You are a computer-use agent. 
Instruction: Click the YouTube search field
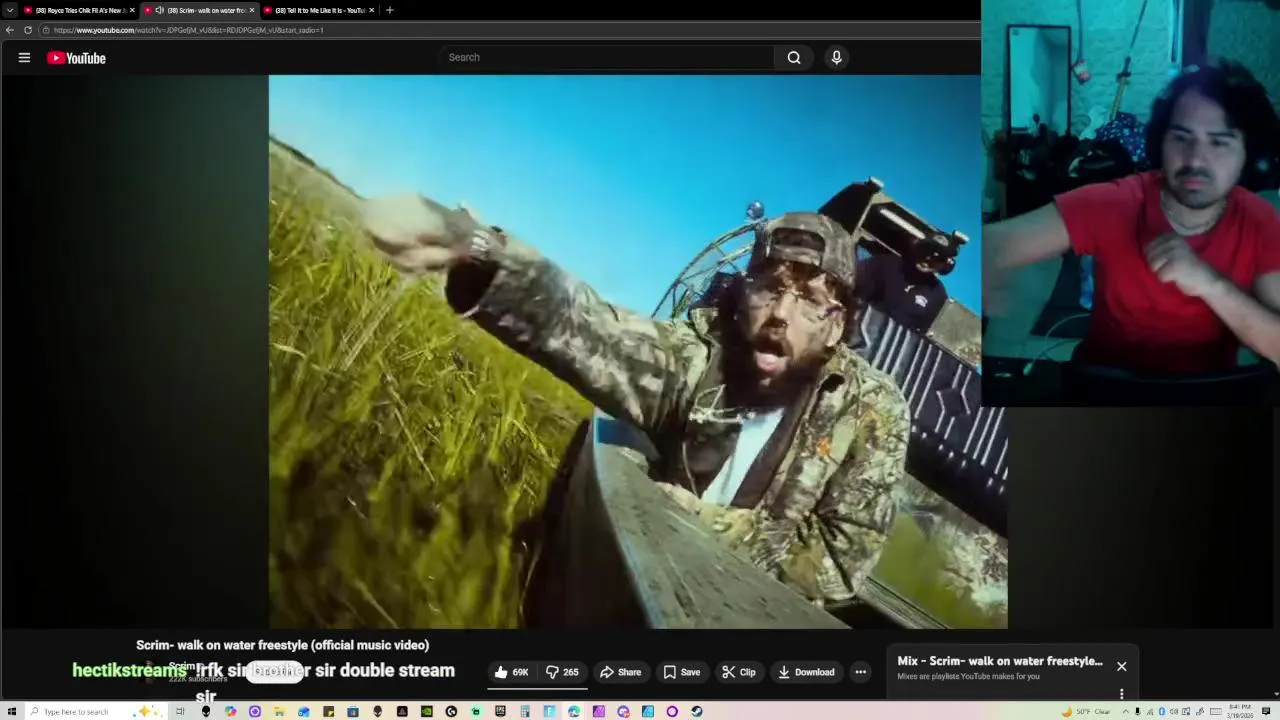[607, 57]
